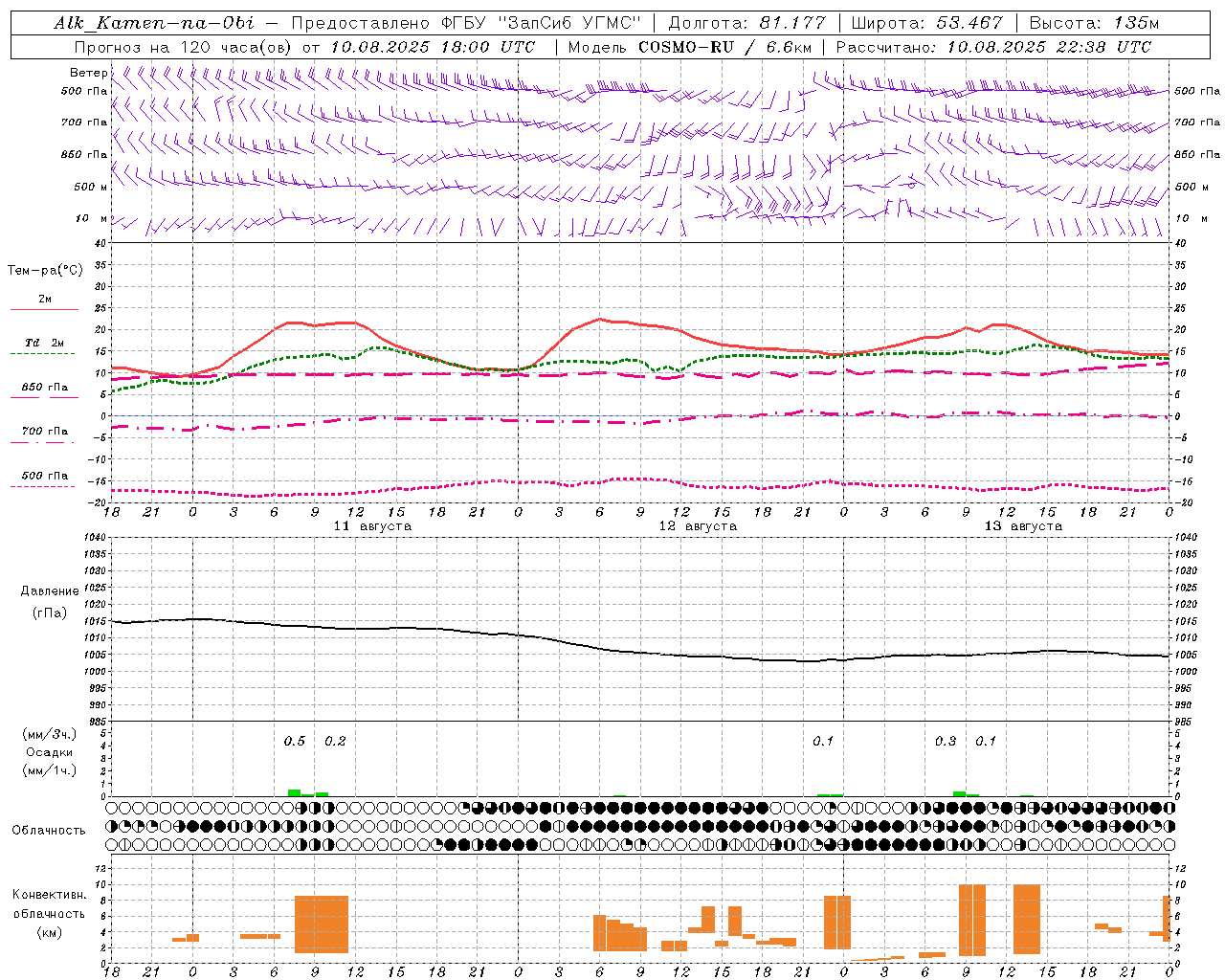Screen dimensions: 1225x980
Task: Click the dotted 500 гПа temperature legend line
Action: pyautogui.click(x=42, y=486)
